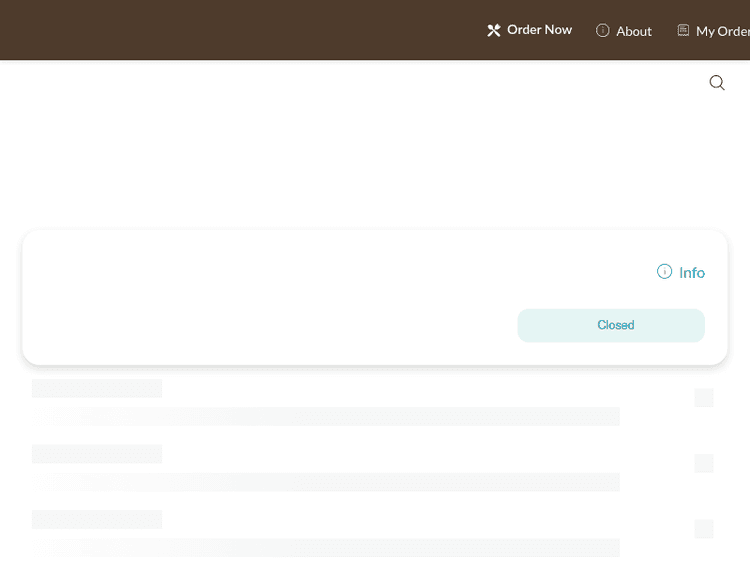Click the teal info circle icon in card

pos(664,272)
